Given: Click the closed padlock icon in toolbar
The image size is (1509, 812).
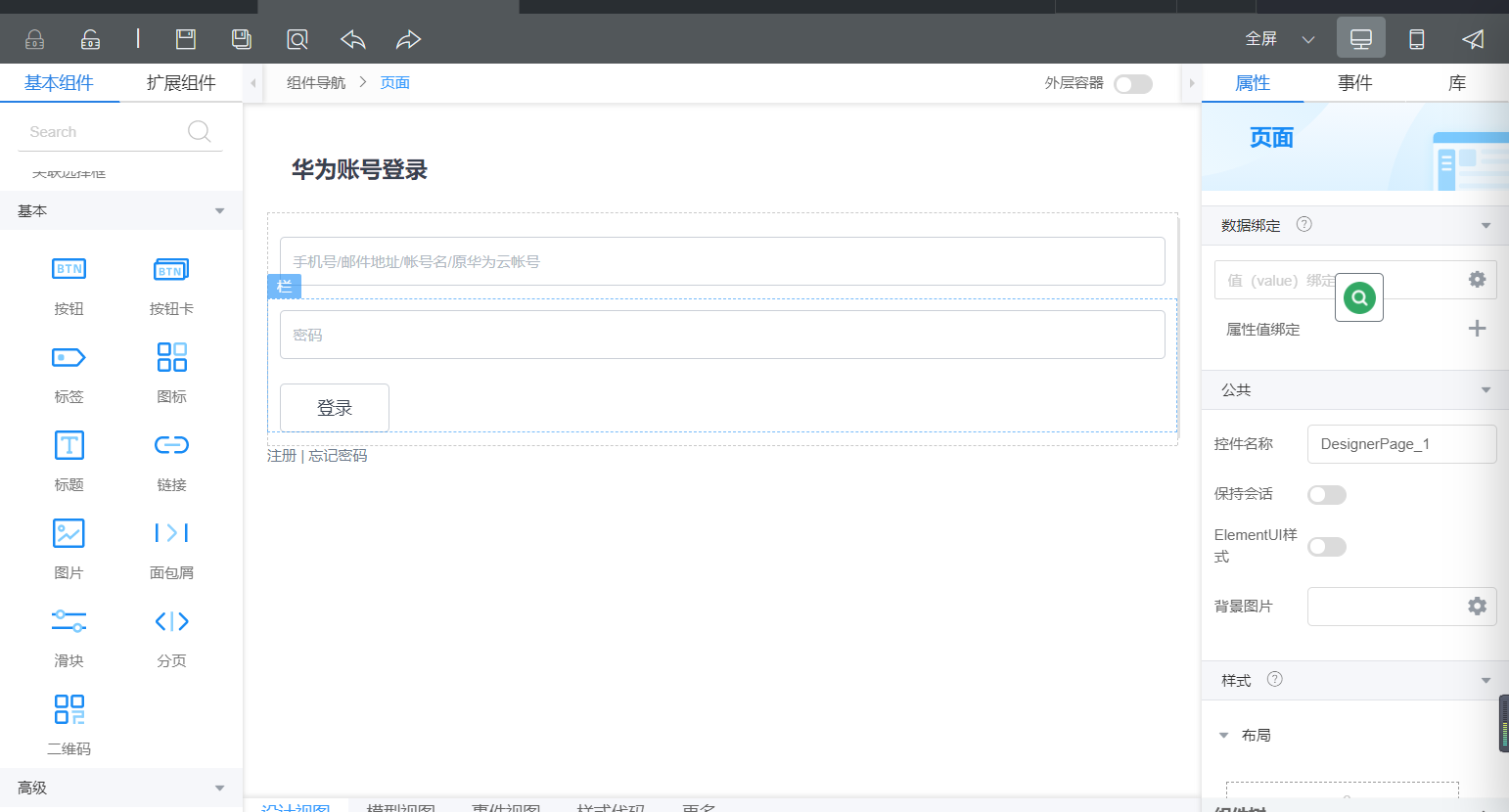Looking at the screenshot, I should pos(34,39).
